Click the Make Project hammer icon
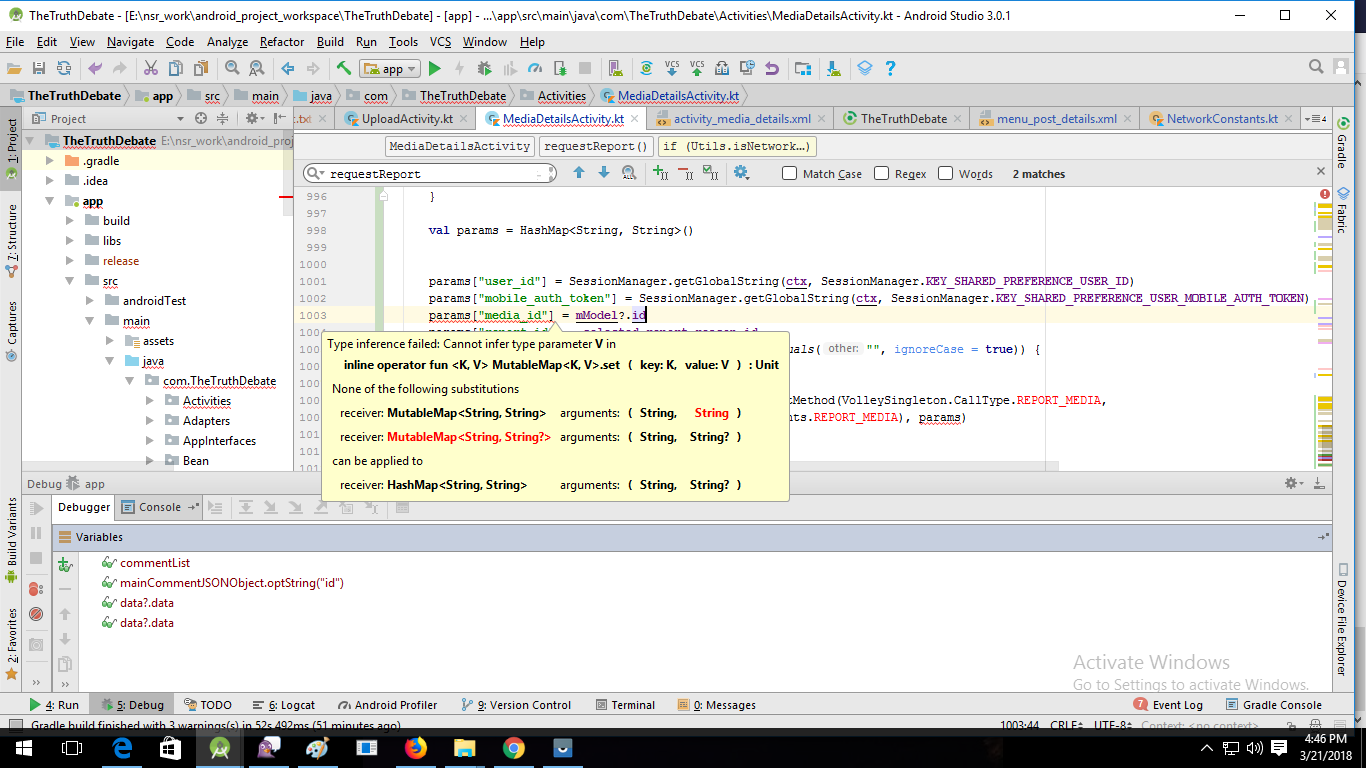This screenshot has width=1366, height=768. [x=344, y=68]
